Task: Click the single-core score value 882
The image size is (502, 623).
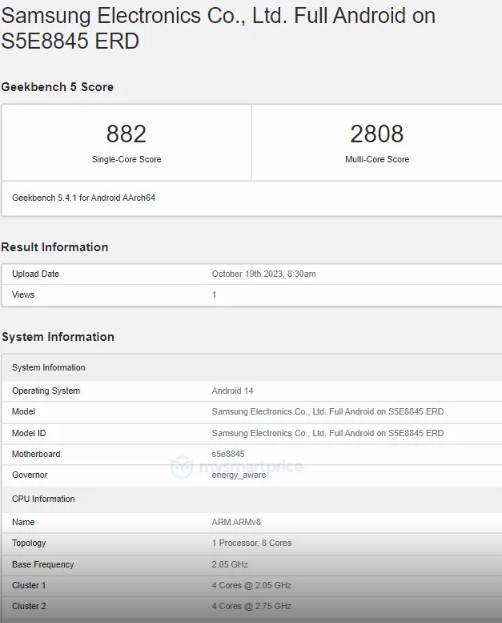Action: (126, 134)
